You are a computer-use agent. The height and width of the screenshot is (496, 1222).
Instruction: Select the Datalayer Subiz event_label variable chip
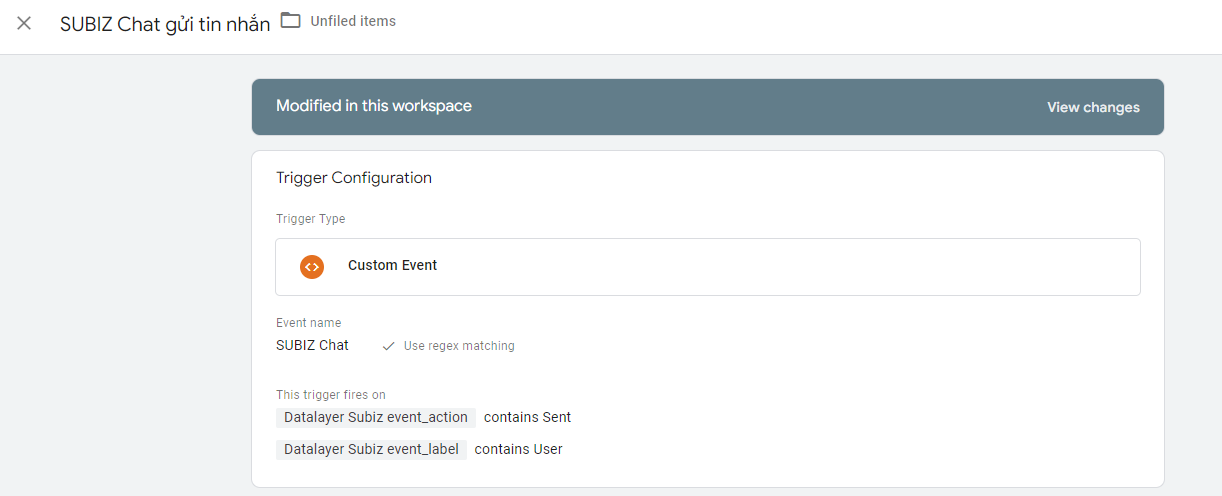[x=371, y=449]
